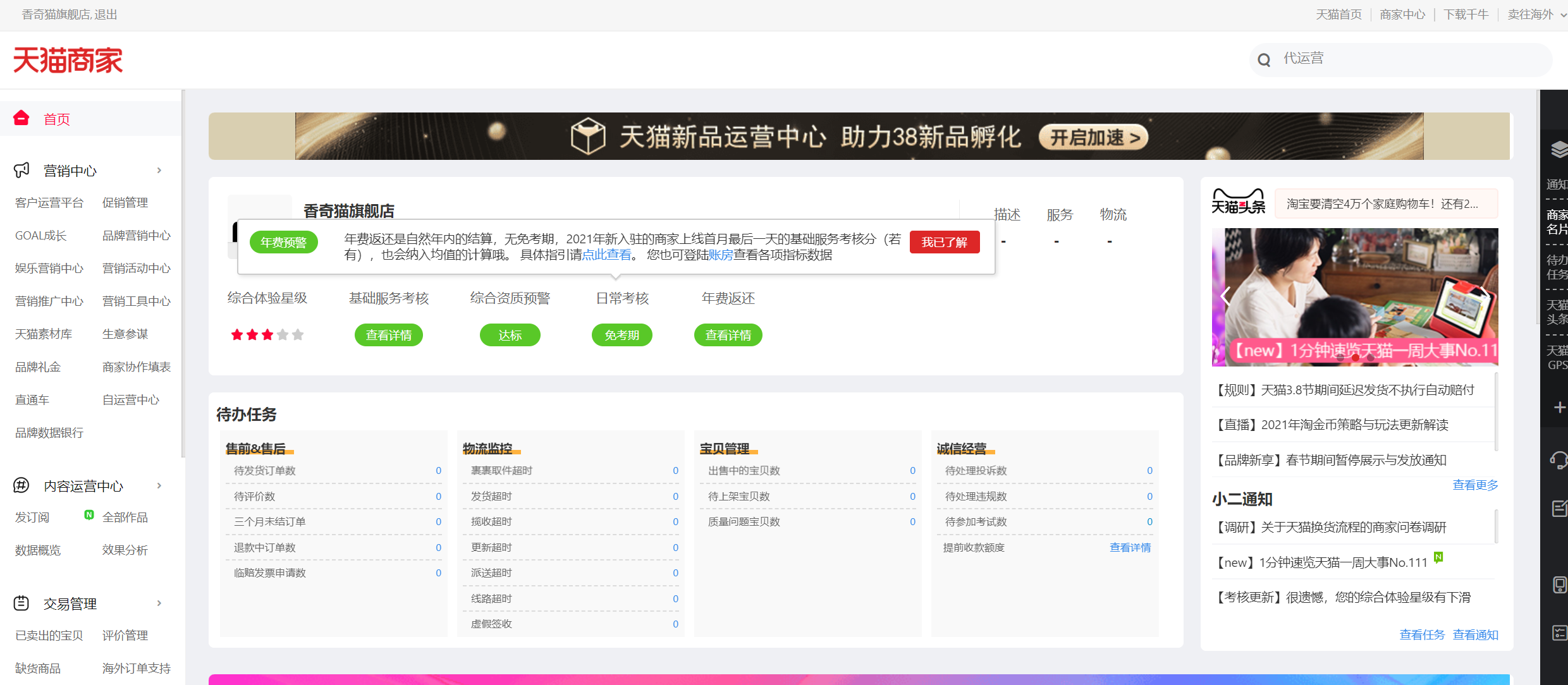
Task: Click the left sidebar scrollbar
Action: (x=183, y=273)
